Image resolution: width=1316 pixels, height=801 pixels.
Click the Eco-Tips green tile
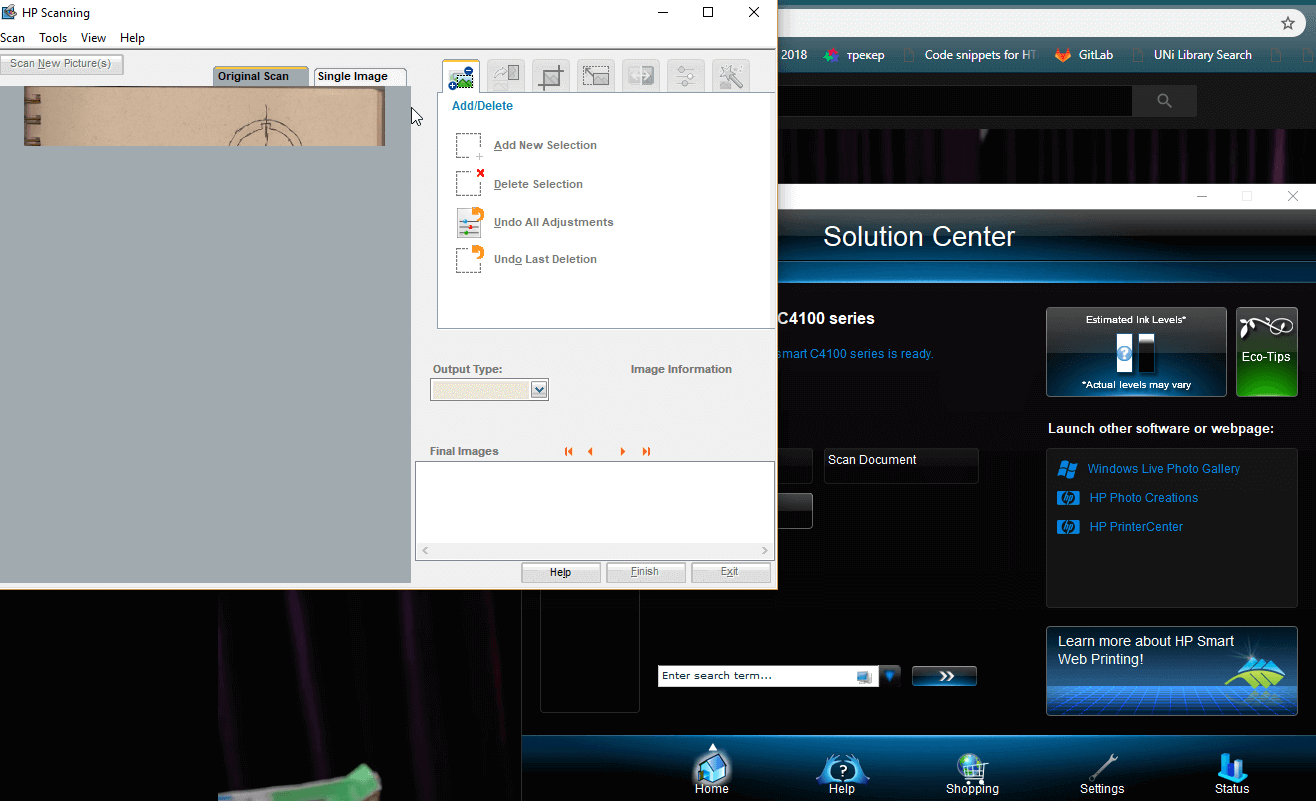(x=1267, y=352)
